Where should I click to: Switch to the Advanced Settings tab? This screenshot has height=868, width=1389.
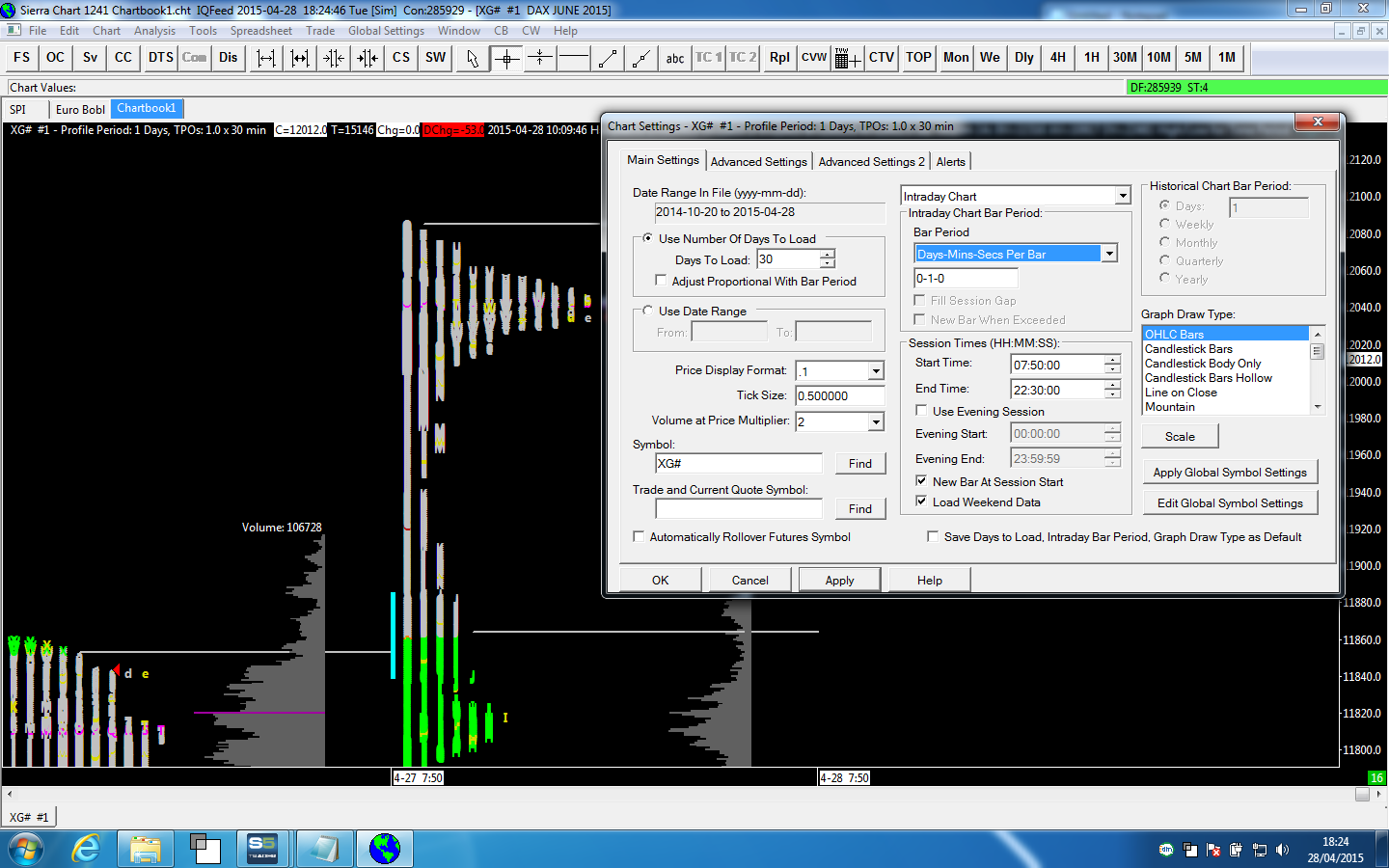[x=758, y=162]
